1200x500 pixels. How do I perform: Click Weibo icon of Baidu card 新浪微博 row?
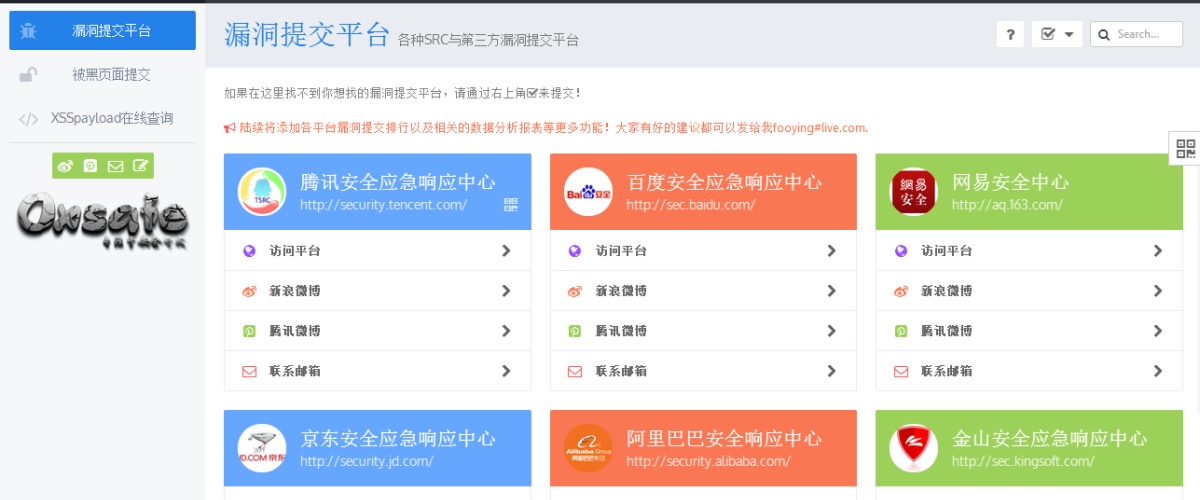tap(575, 291)
